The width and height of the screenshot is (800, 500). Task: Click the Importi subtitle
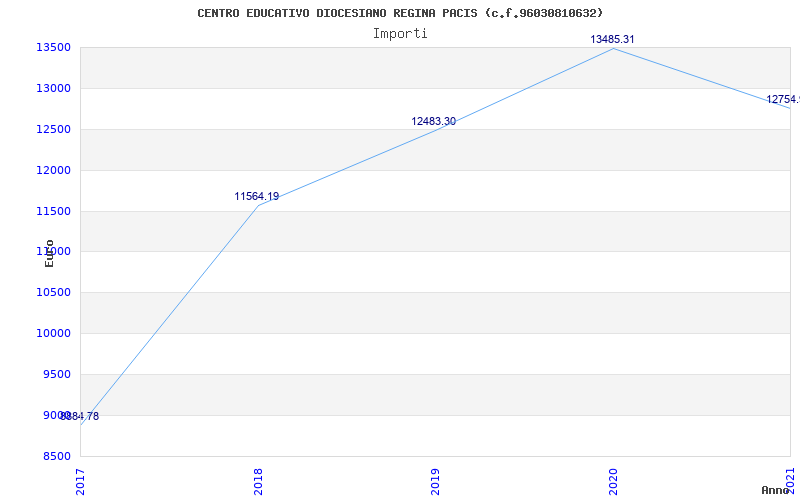(x=400, y=33)
